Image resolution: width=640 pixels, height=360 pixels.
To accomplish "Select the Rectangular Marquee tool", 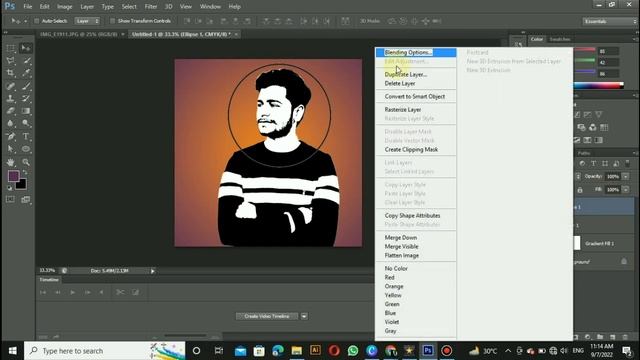I will click(x=11, y=48).
